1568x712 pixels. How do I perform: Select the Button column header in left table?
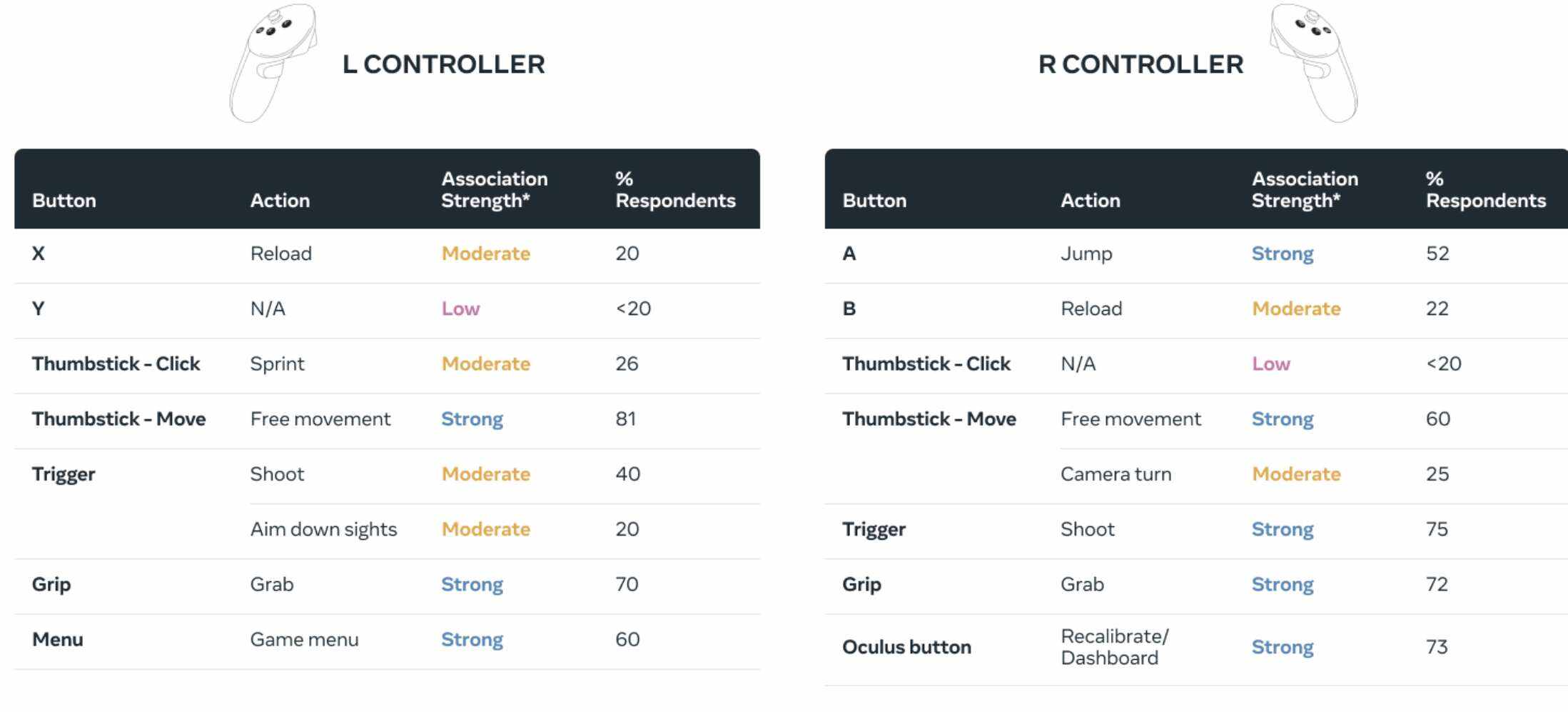64,201
